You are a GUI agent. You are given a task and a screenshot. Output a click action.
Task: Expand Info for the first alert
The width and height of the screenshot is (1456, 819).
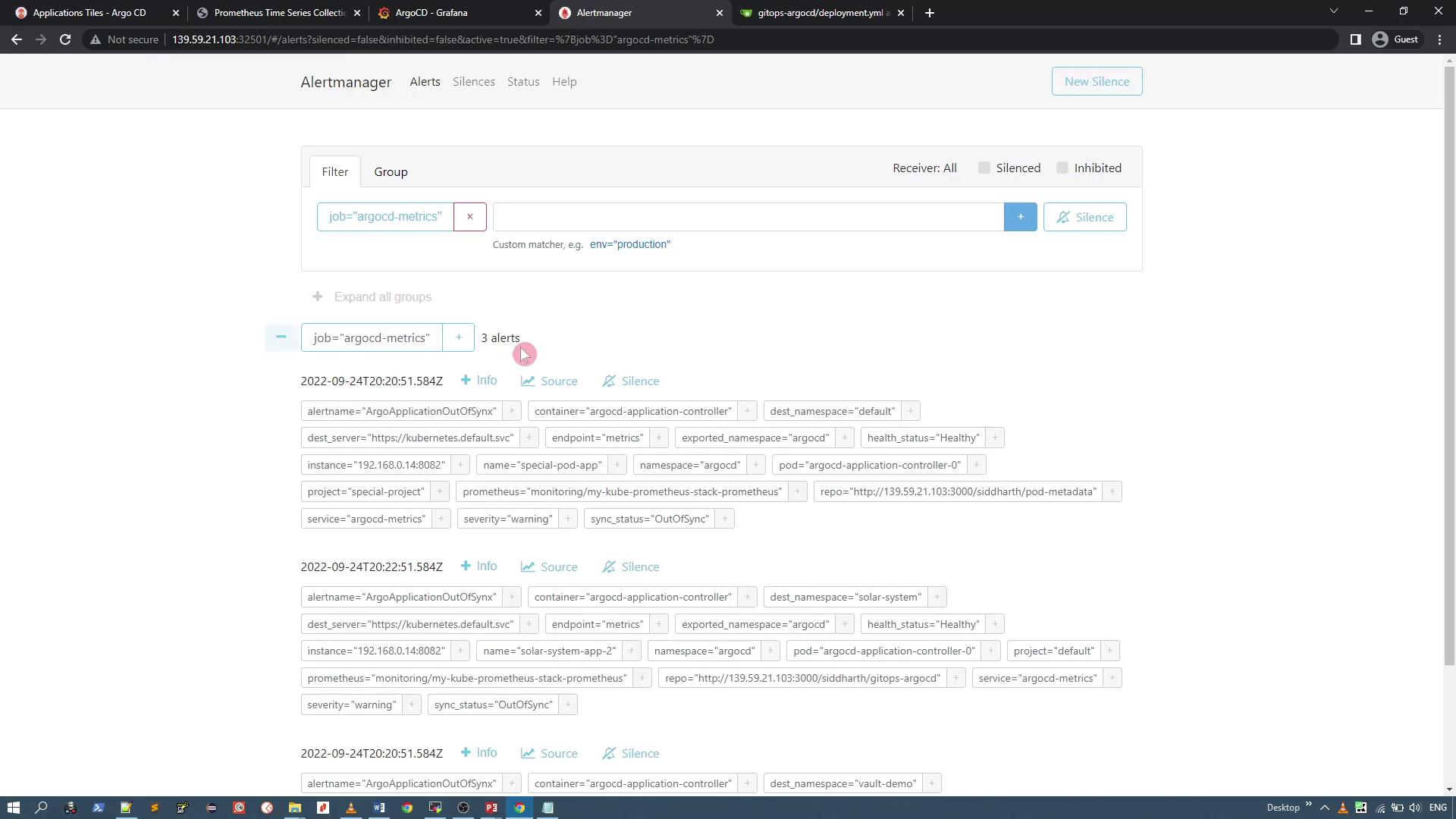tap(479, 381)
